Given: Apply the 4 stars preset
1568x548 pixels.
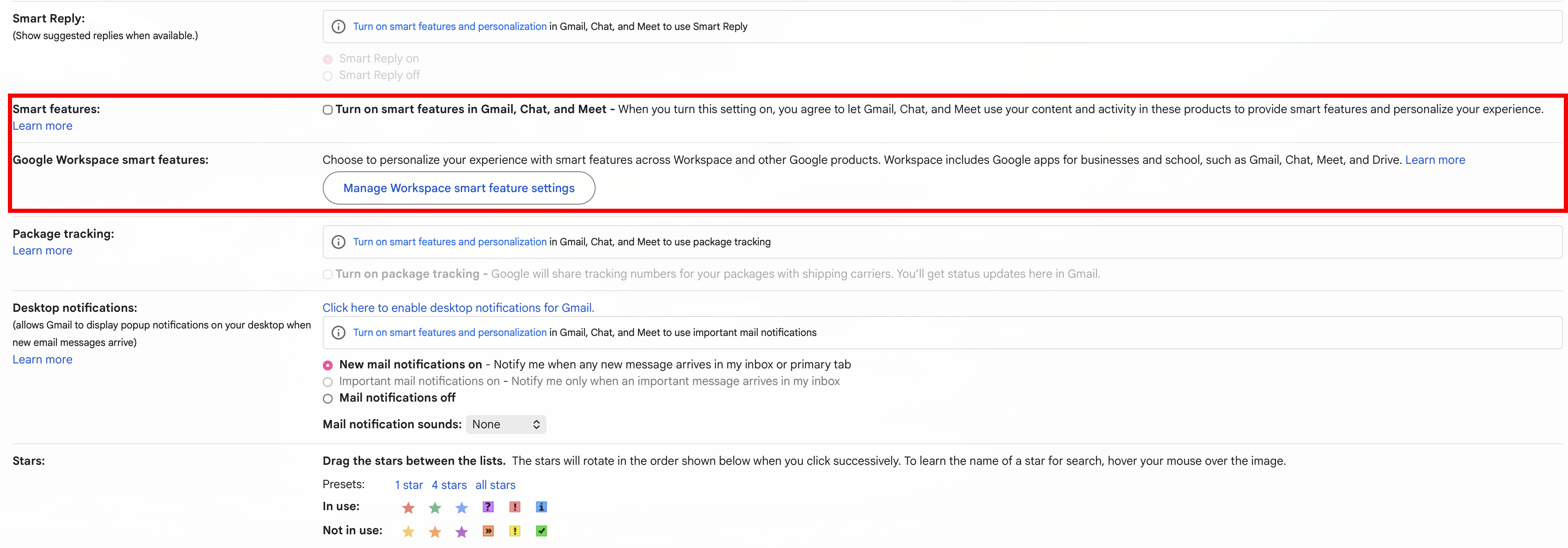Looking at the screenshot, I should tap(449, 485).
